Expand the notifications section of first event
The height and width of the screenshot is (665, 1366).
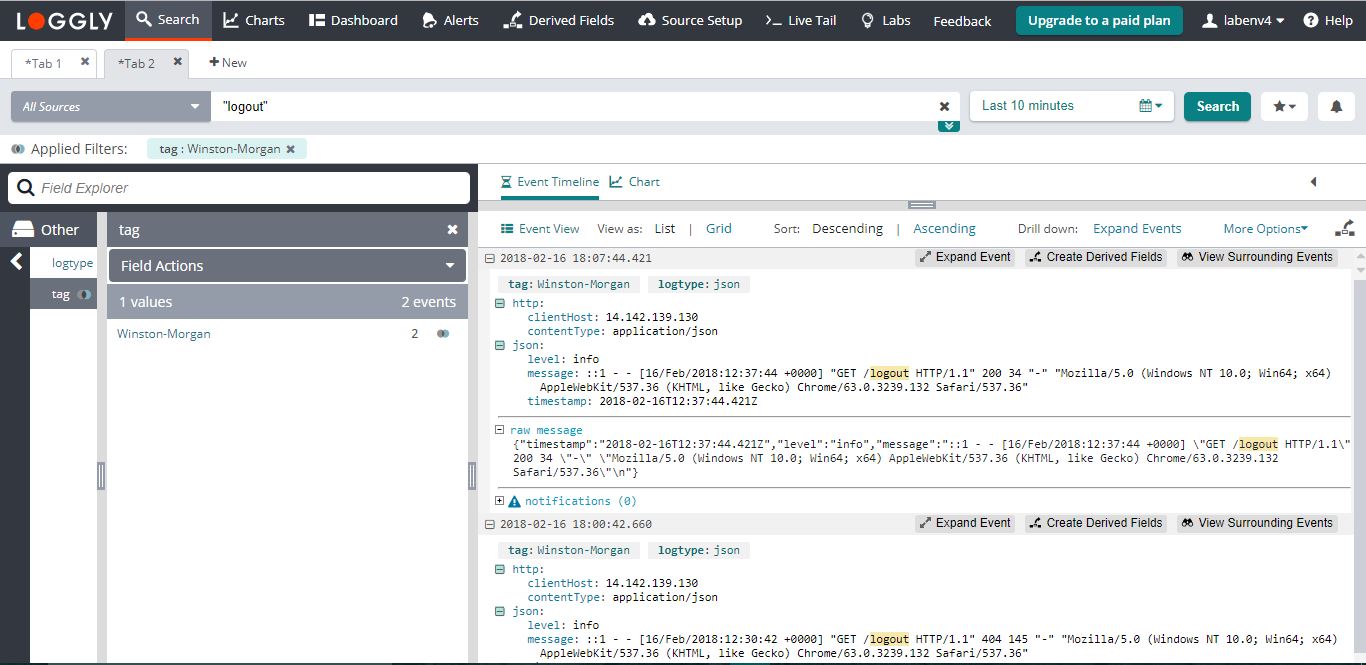point(500,501)
